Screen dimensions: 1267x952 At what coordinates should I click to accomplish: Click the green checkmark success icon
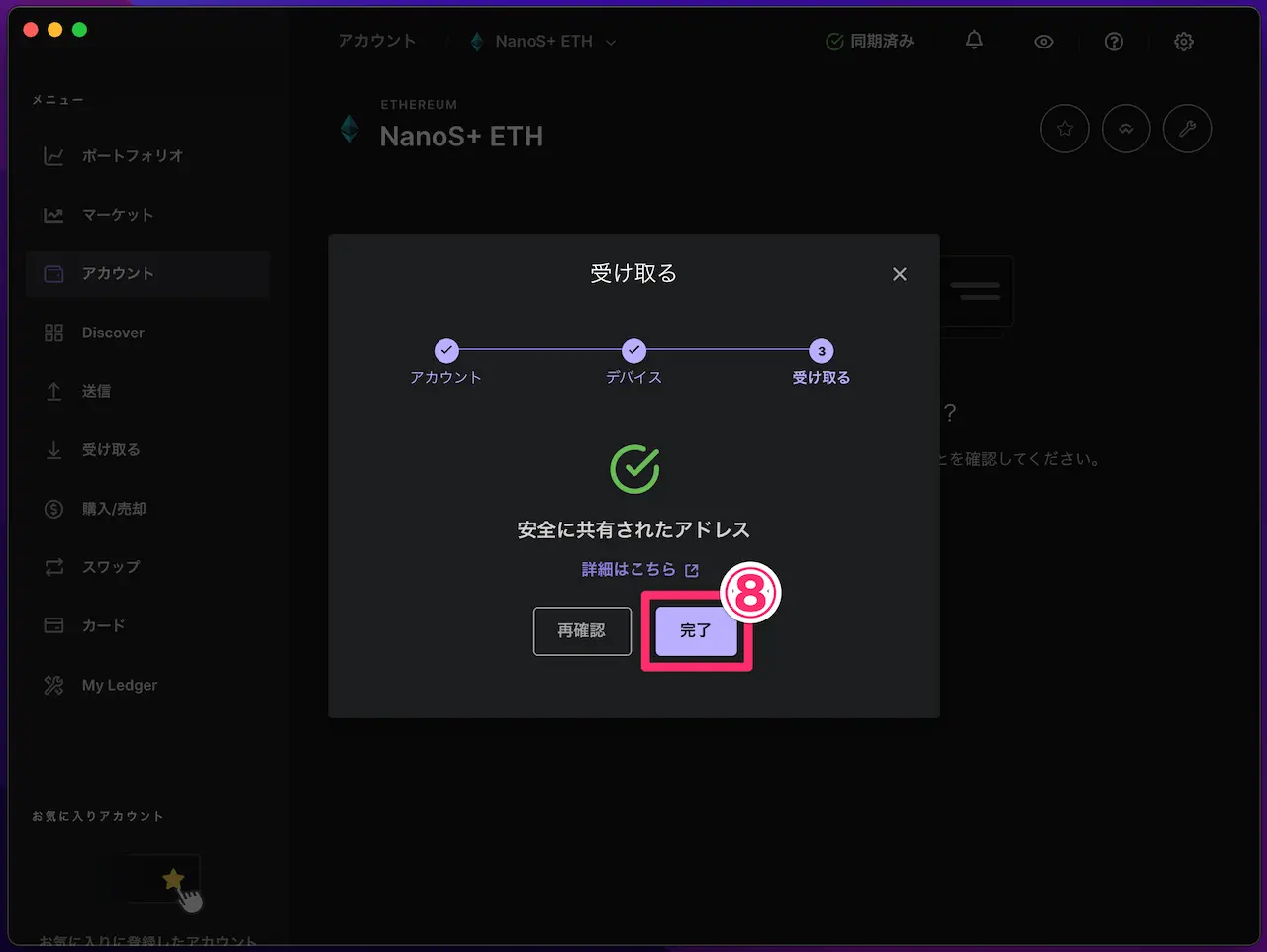point(634,469)
